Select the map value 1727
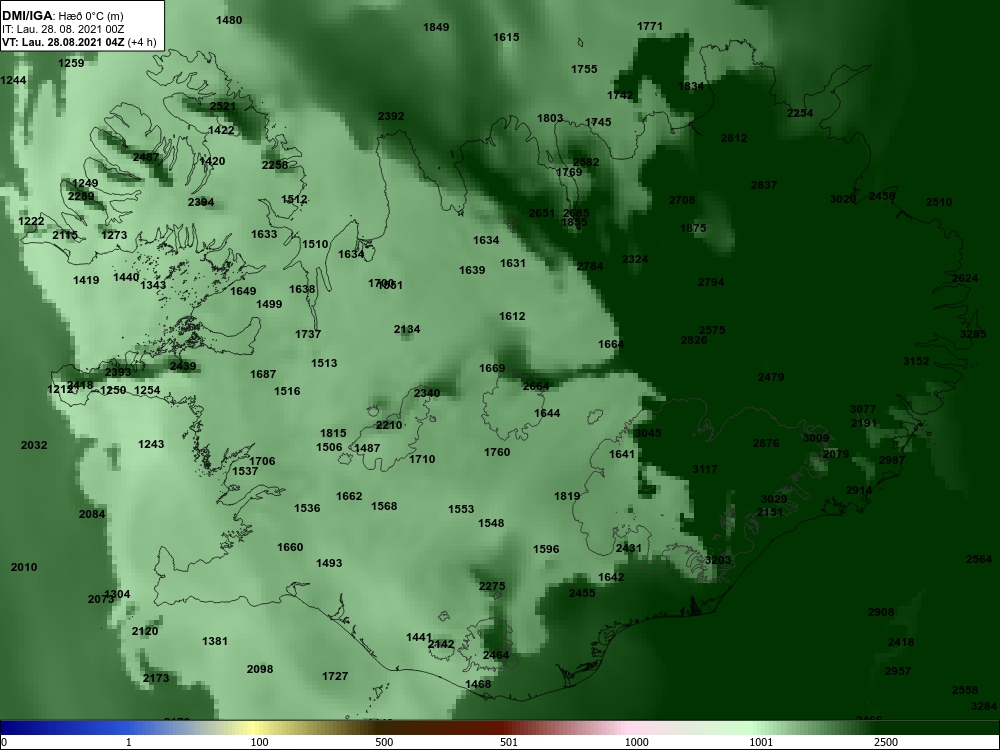 (335, 676)
